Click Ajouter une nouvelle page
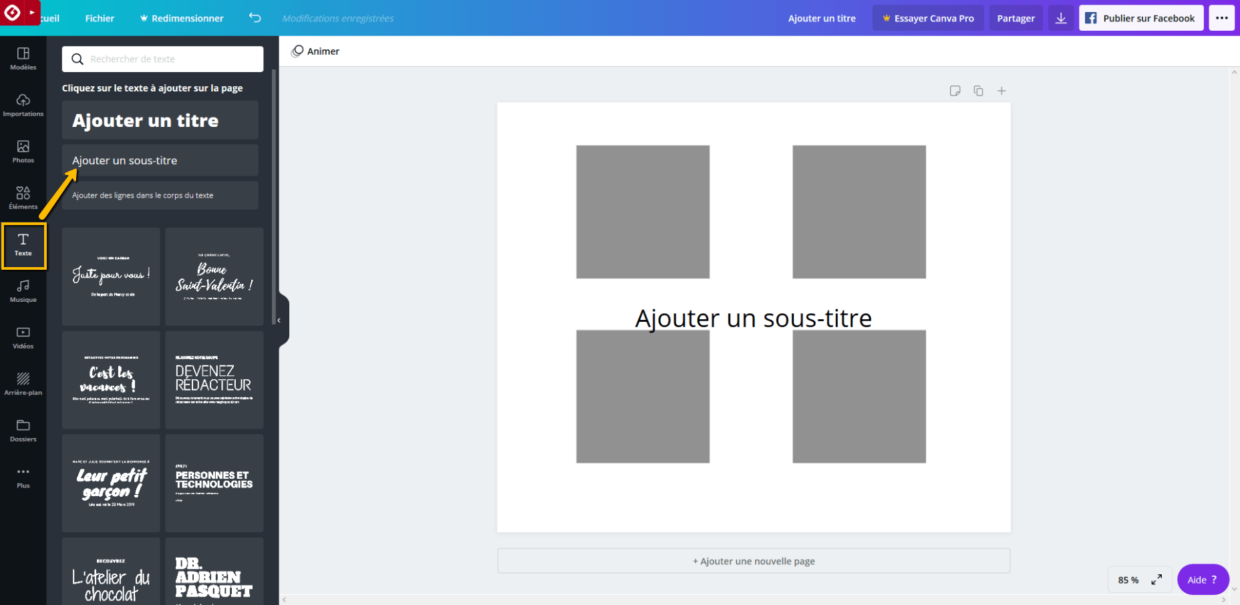This screenshot has height=605, width=1240. [753, 561]
